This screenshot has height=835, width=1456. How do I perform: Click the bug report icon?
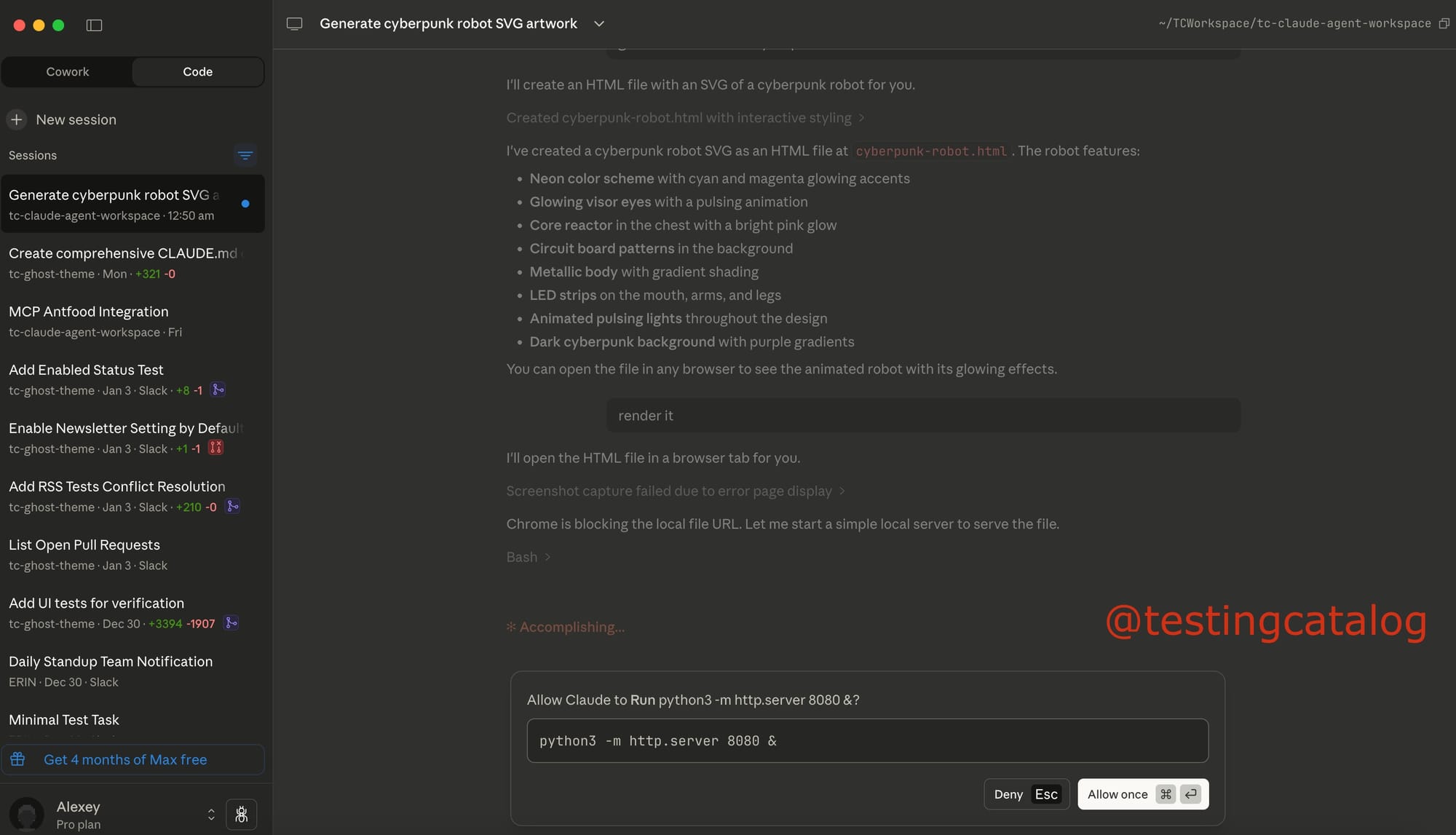(x=241, y=814)
